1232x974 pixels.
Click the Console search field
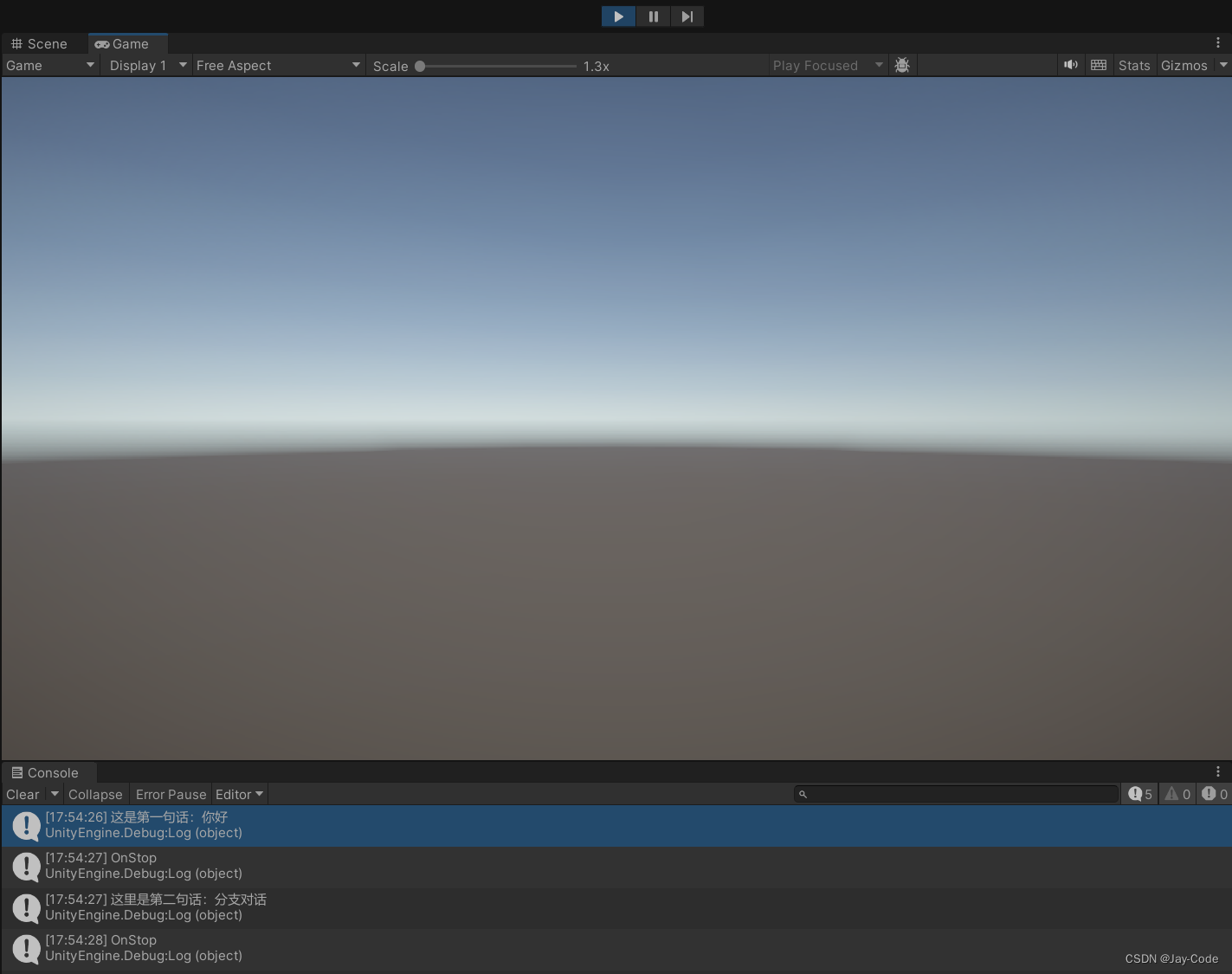click(956, 794)
